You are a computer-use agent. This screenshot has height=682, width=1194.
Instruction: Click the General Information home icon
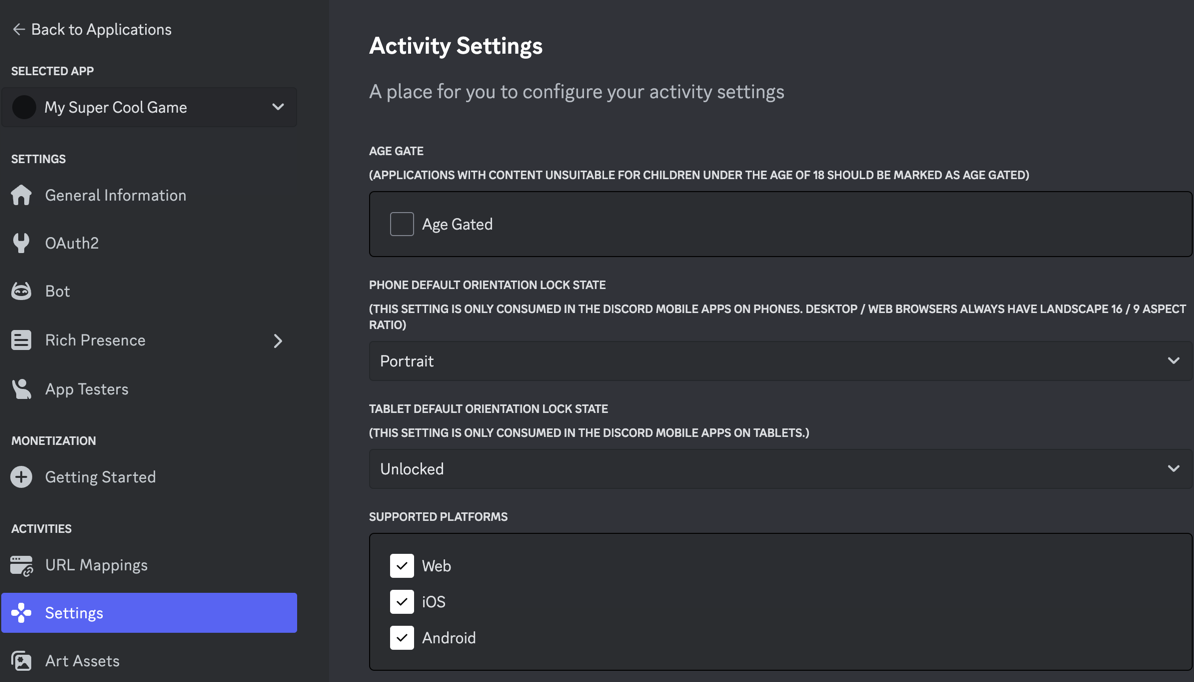pos(21,195)
